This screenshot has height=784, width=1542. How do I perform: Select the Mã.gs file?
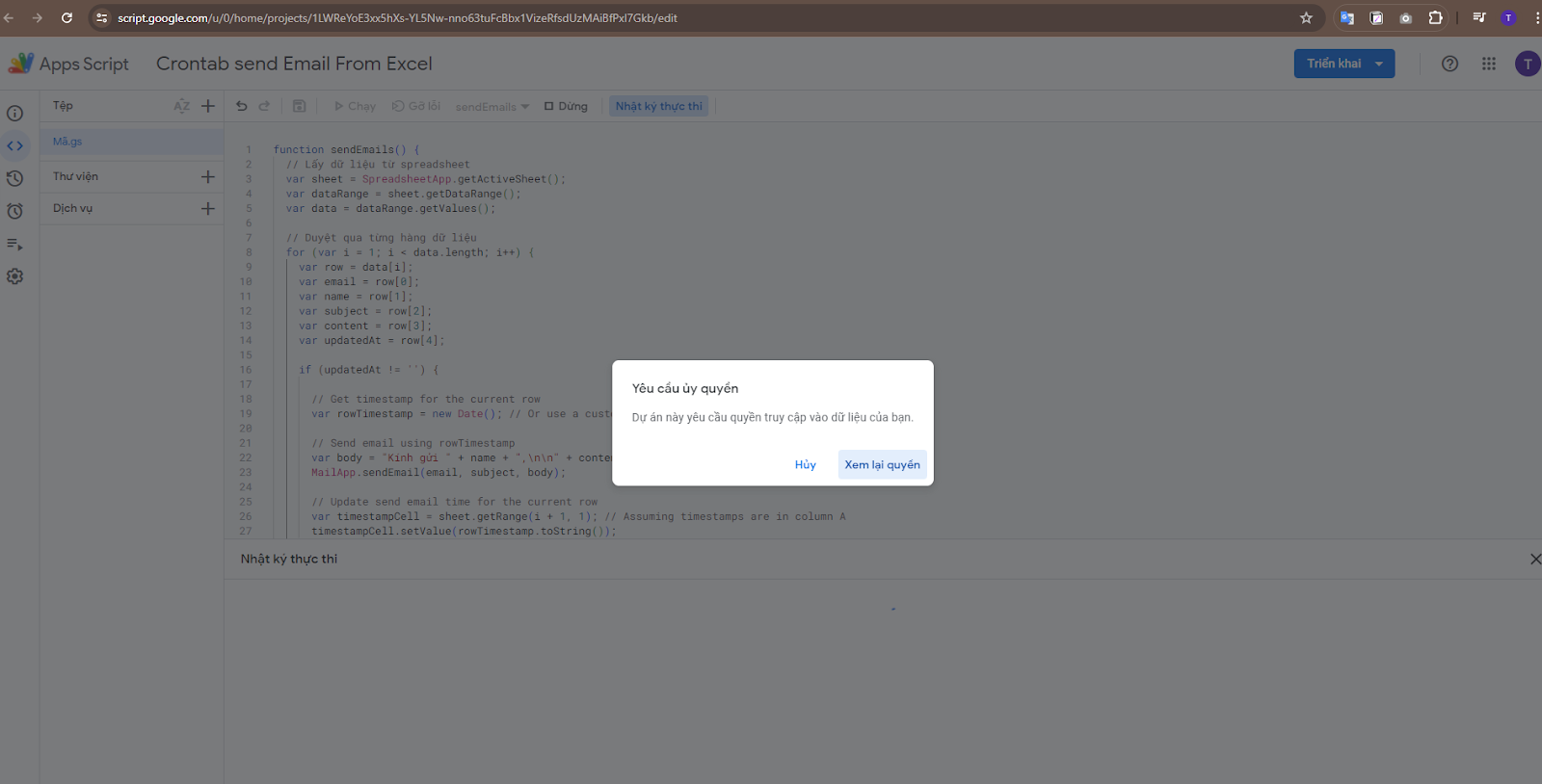click(x=132, y=142)
